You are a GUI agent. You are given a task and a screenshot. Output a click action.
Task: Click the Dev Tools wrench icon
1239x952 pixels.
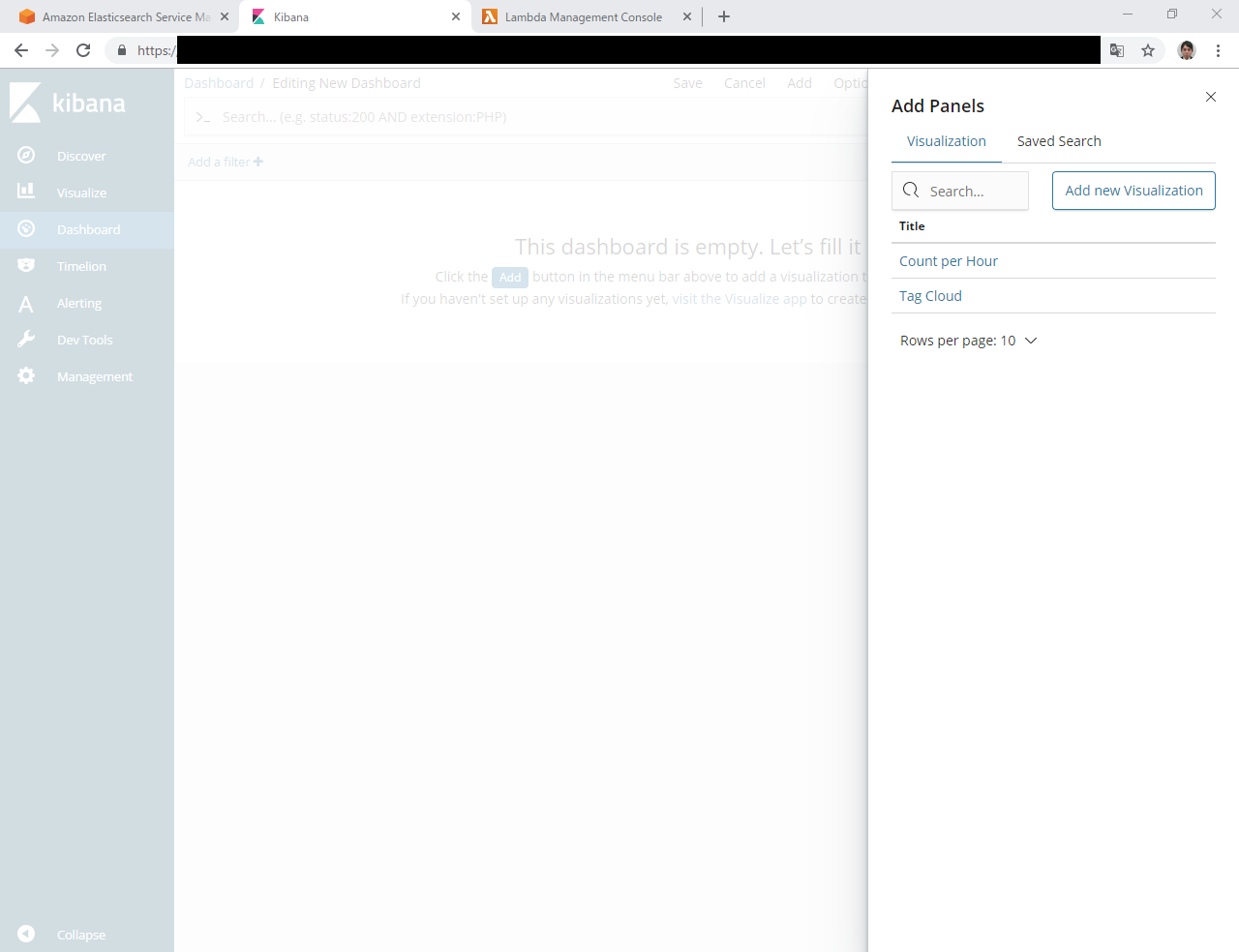pos(26,340)
